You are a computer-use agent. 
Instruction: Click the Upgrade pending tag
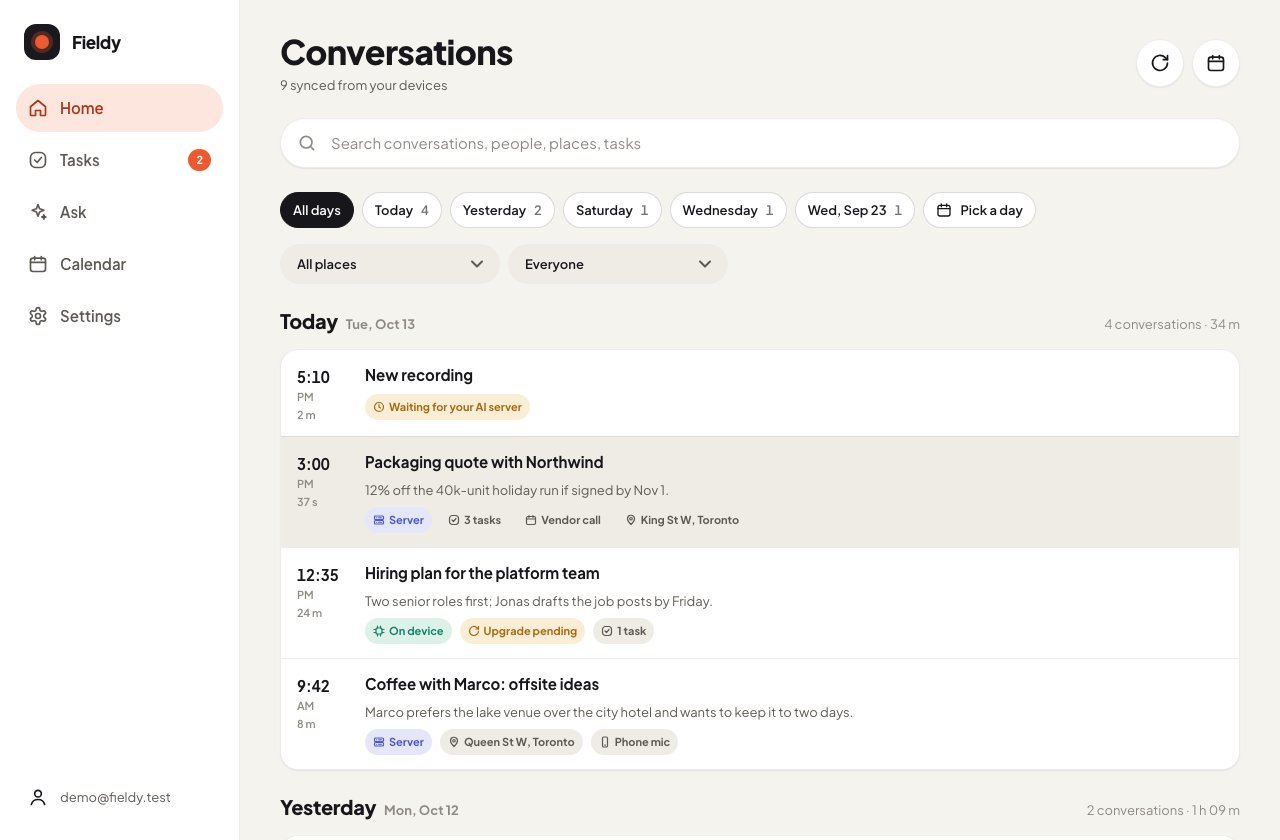[522, 631]
